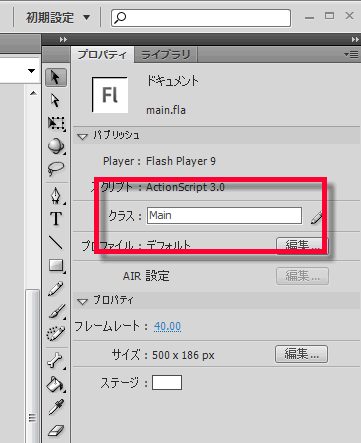The height and width of the screenshot is (443, 361).
Task: Restore down the application window
Action: coord(329,16)
